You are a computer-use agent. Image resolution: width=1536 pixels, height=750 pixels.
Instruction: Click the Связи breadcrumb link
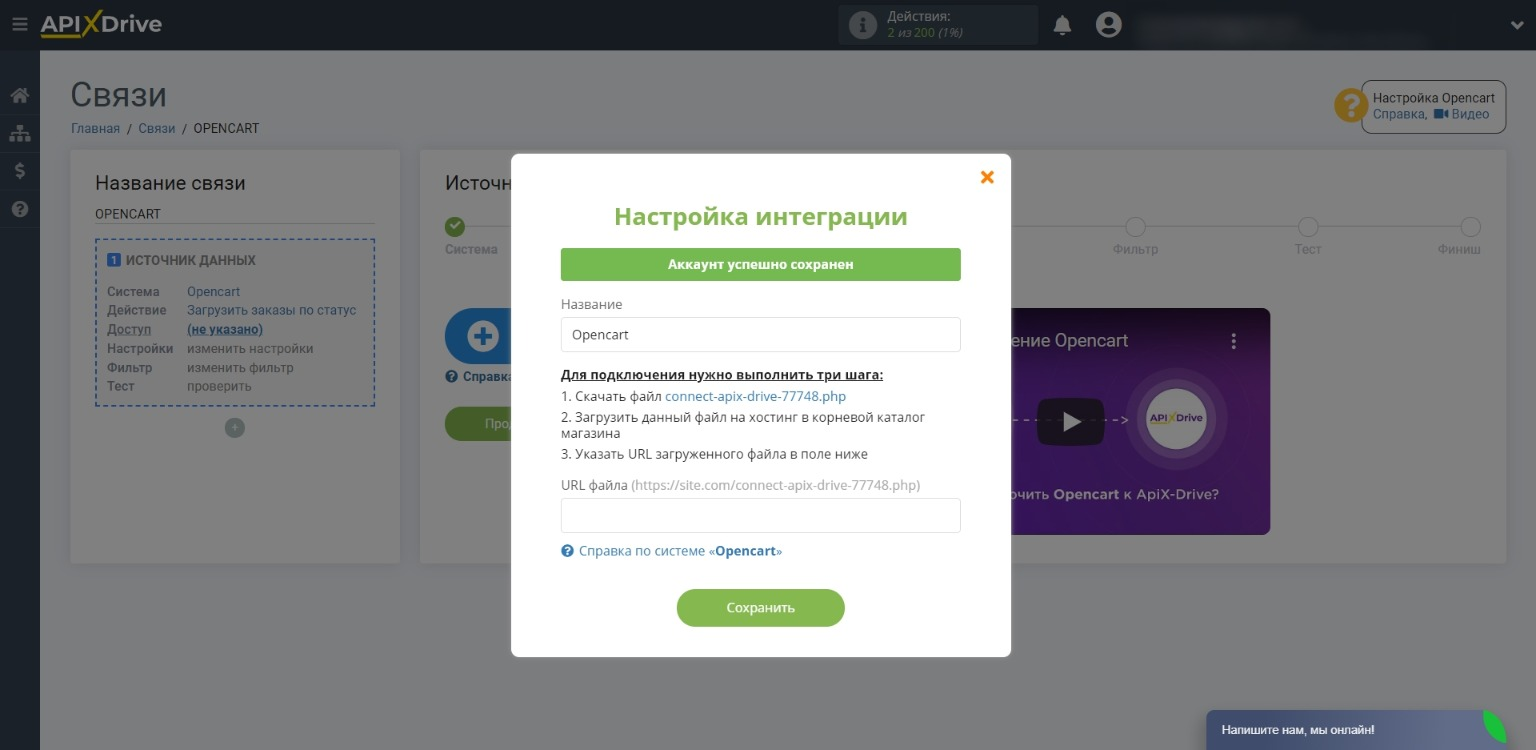point(157,128)
